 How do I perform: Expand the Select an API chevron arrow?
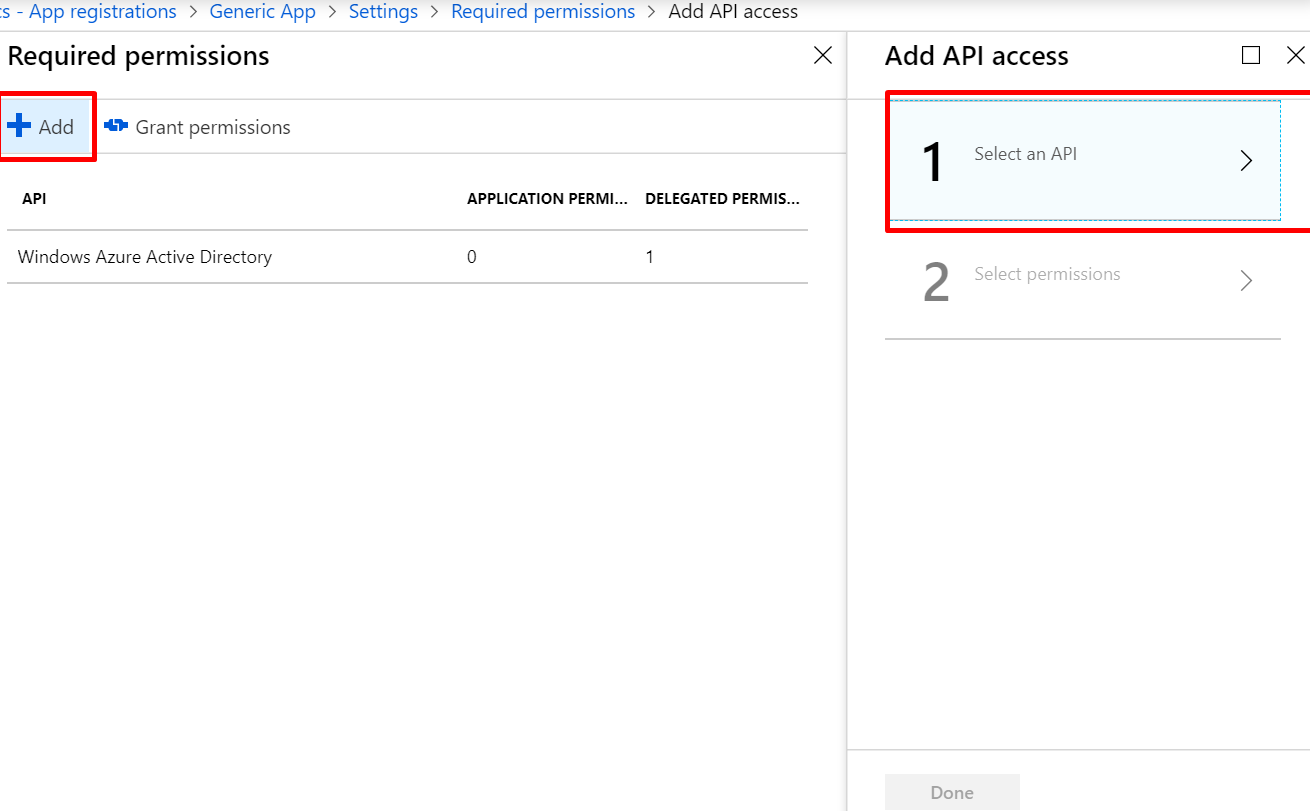click(1246, 161)
